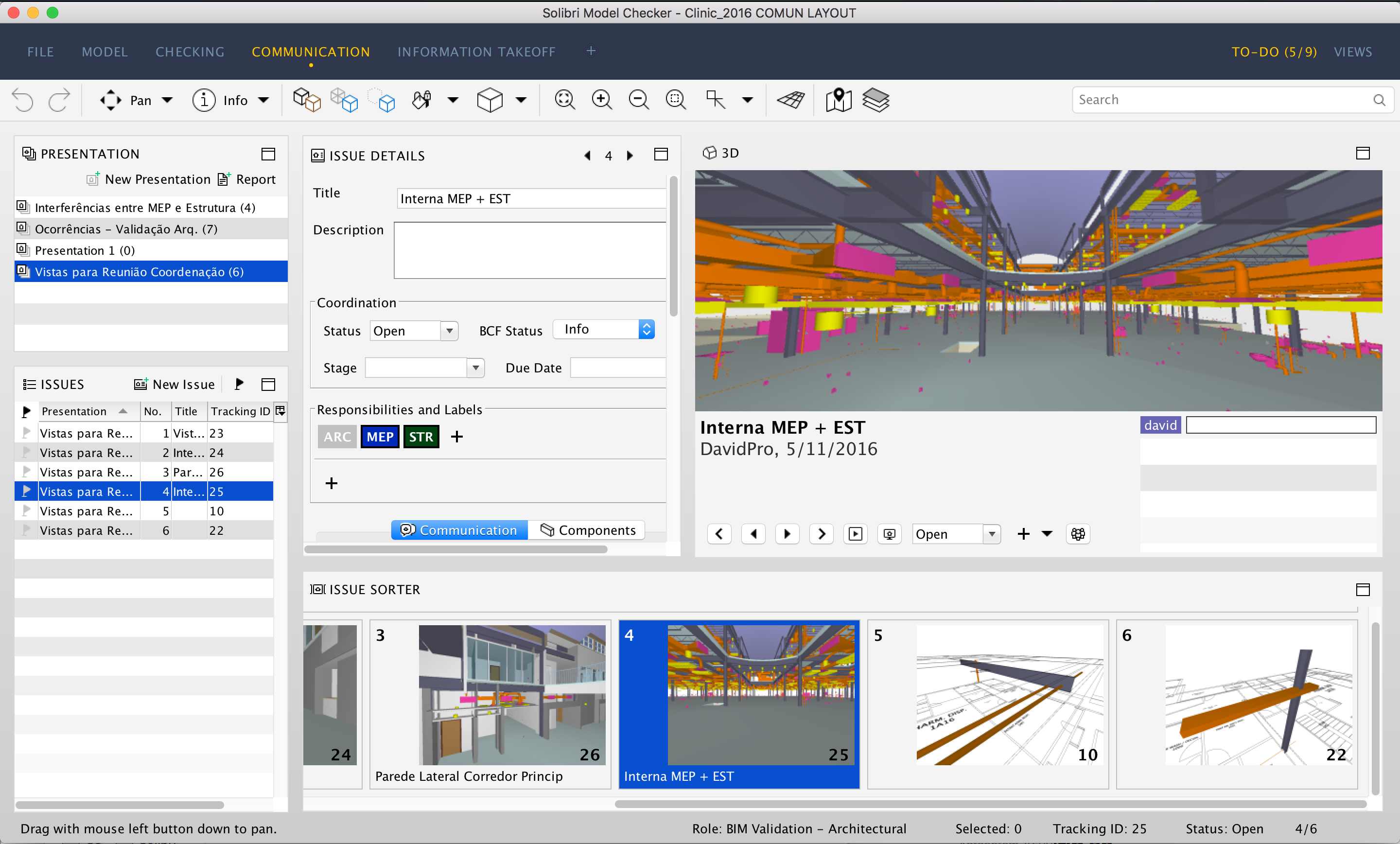
Task: Toggle the MEP responsibility label
Action: point(380,437)
